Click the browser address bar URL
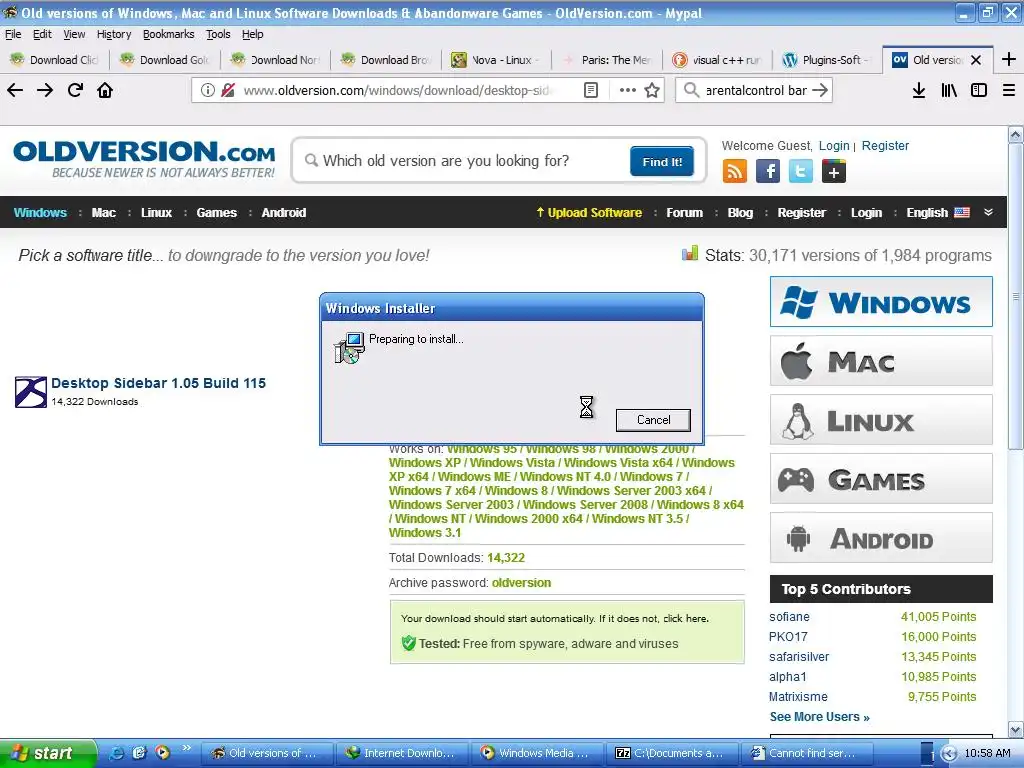The height and width of the screenshot is (768, 1024). 396,90
